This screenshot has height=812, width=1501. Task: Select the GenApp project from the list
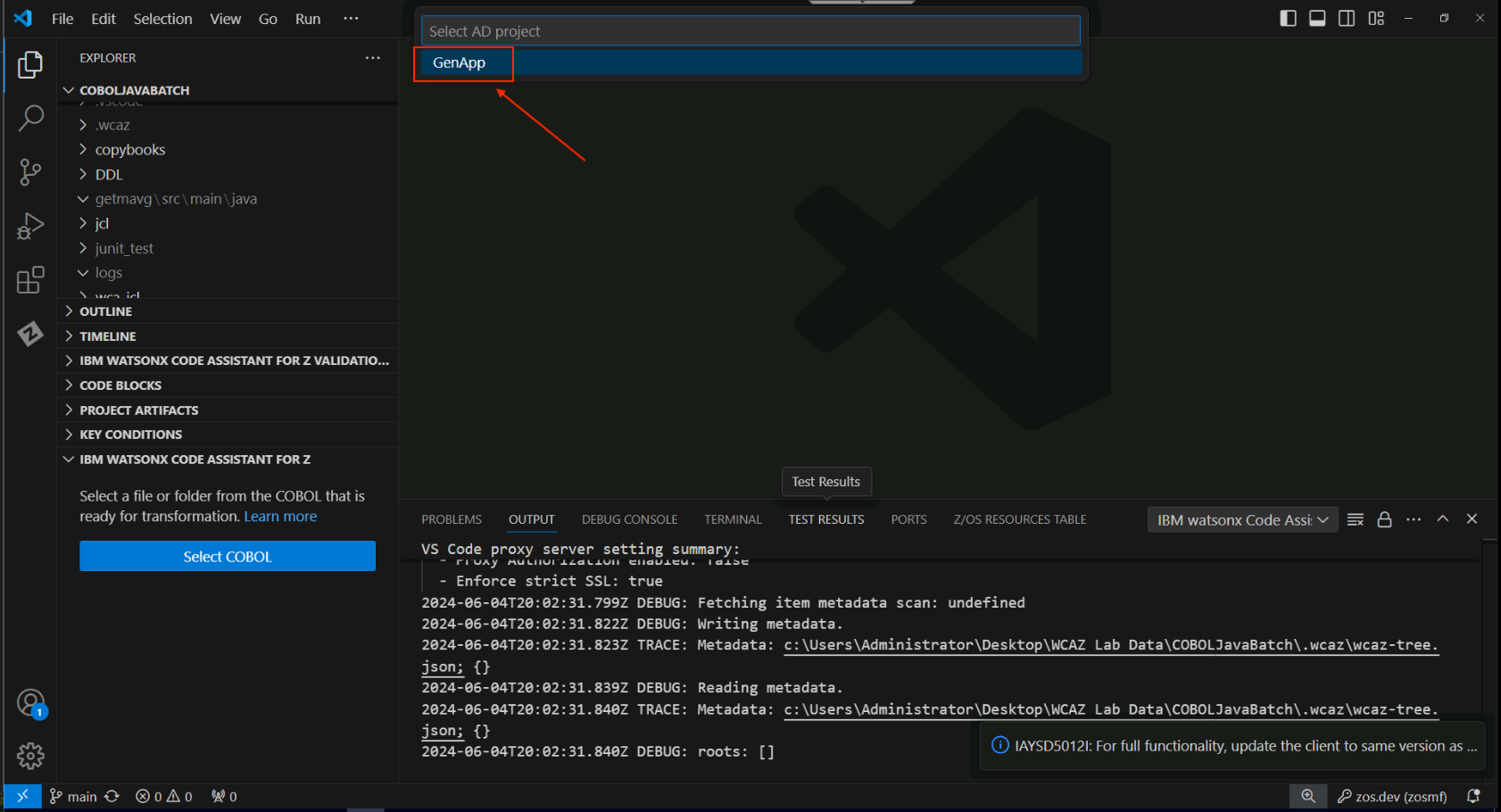coord(751,62)
